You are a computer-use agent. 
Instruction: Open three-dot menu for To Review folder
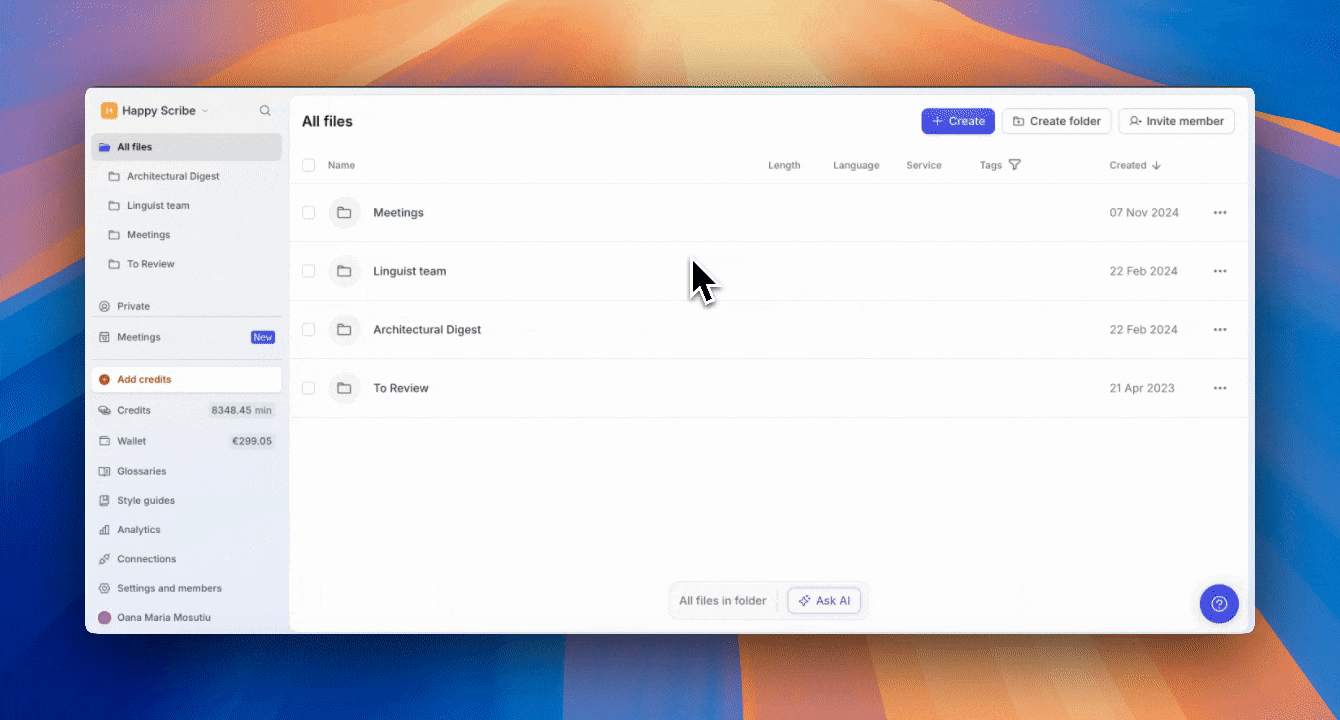pyautogui.click(x=1219, y=388)
